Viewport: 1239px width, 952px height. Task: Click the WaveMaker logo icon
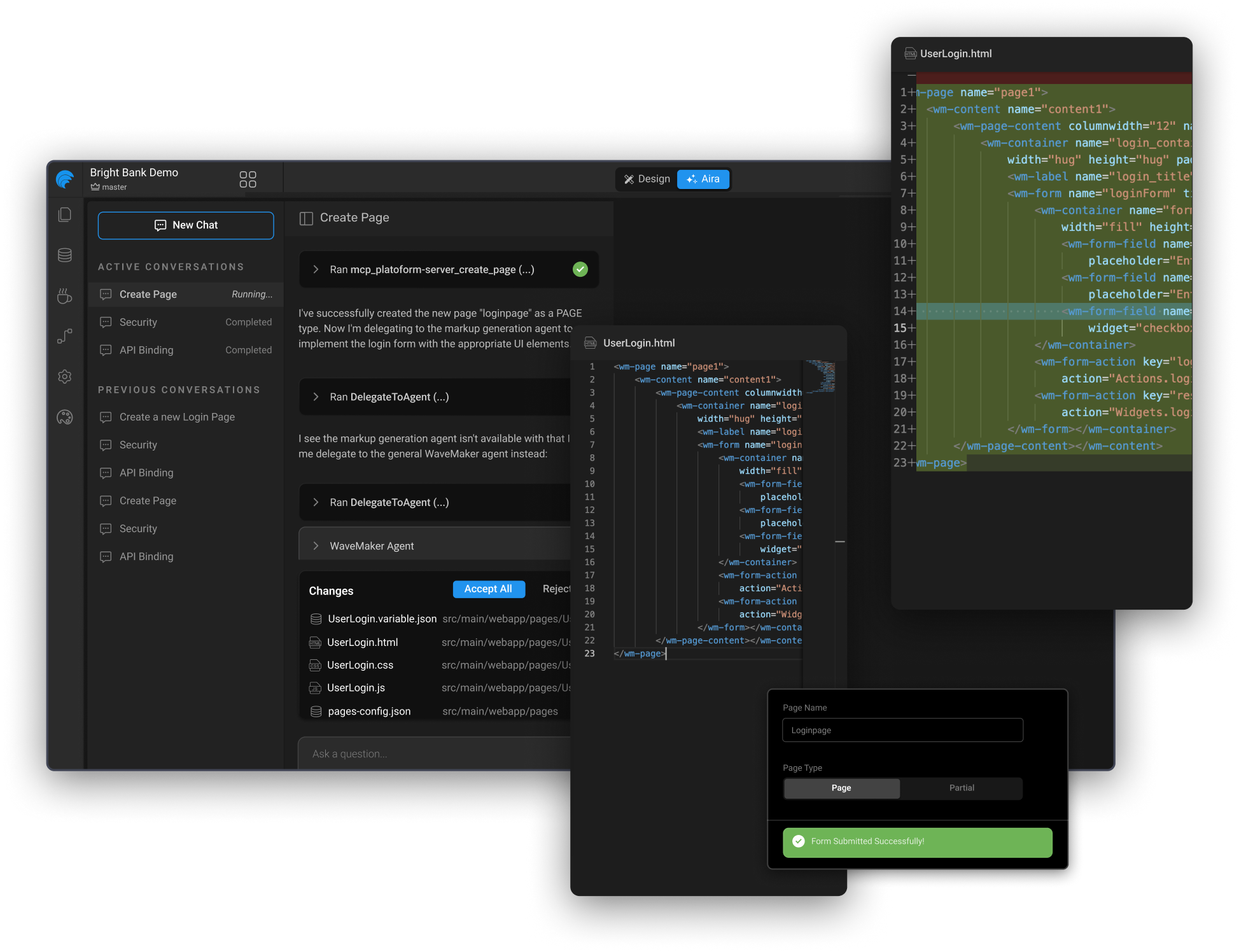[66, 179]
